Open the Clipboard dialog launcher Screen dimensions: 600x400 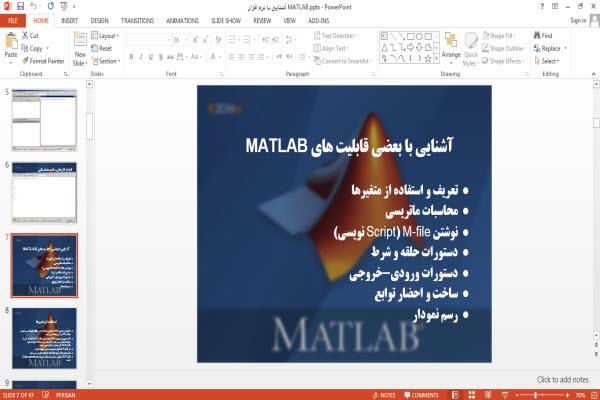coord(65,74)
